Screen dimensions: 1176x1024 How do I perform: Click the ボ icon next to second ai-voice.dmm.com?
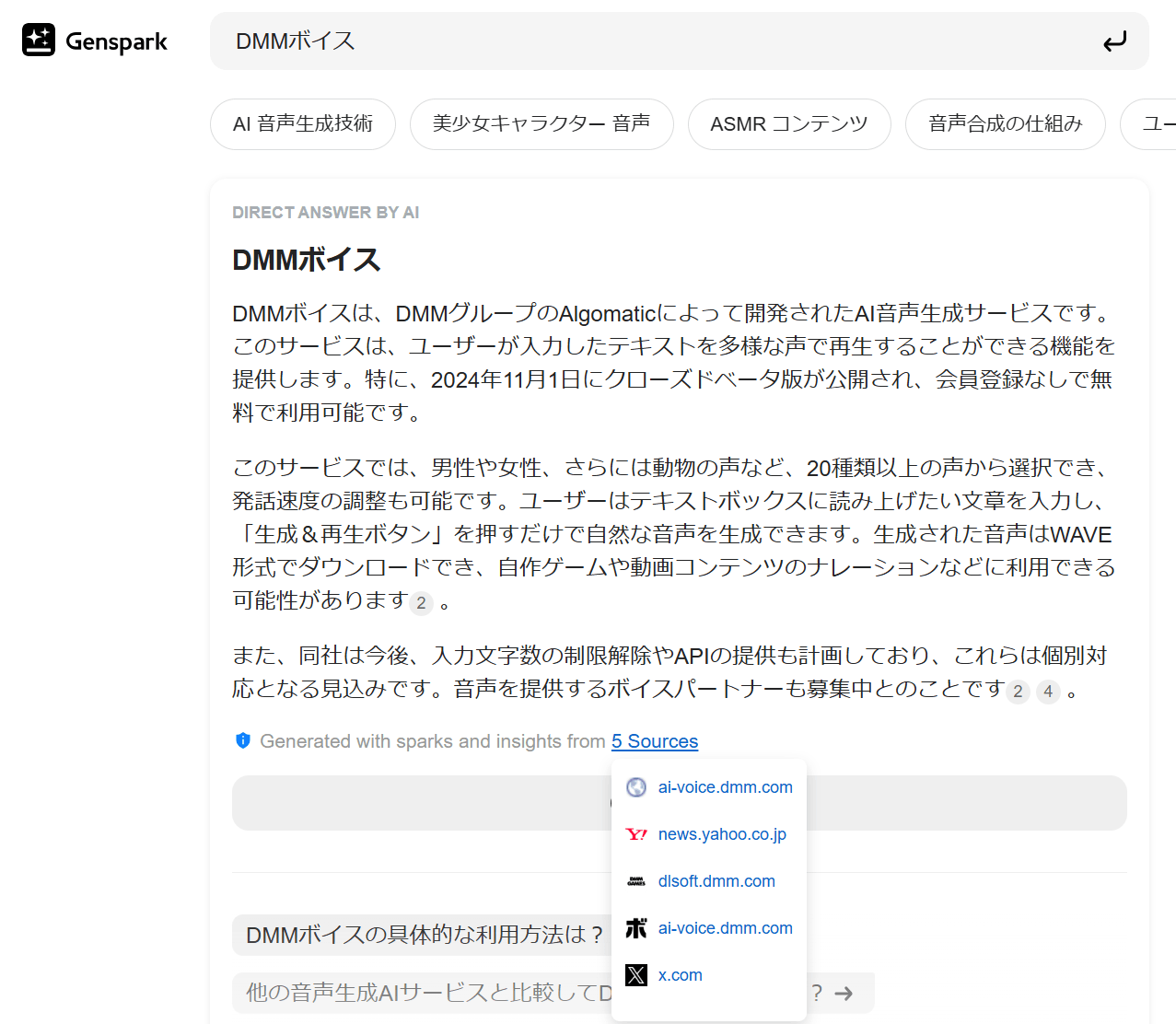point(636,928)
